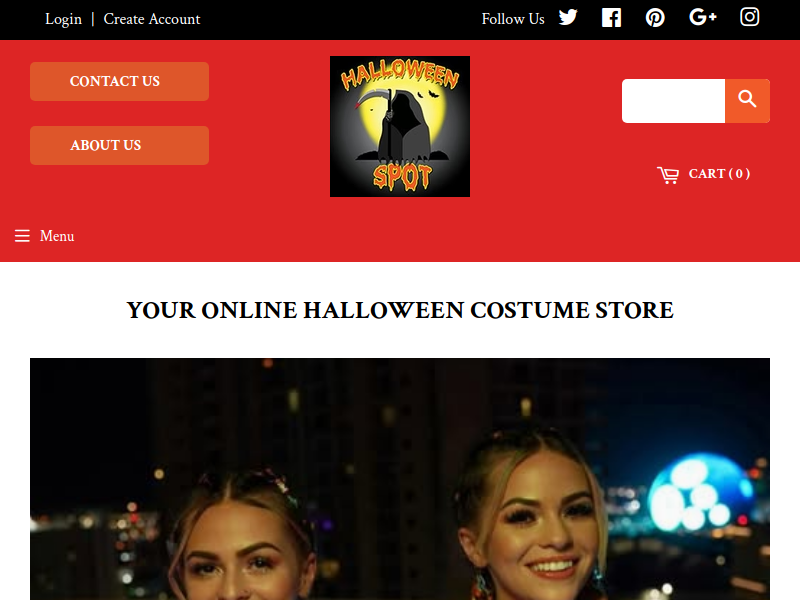Image resolution: width=800 pixels, height=600 pixels.
Task: Expand the Menu label
Action: click(x=57, y=236)
